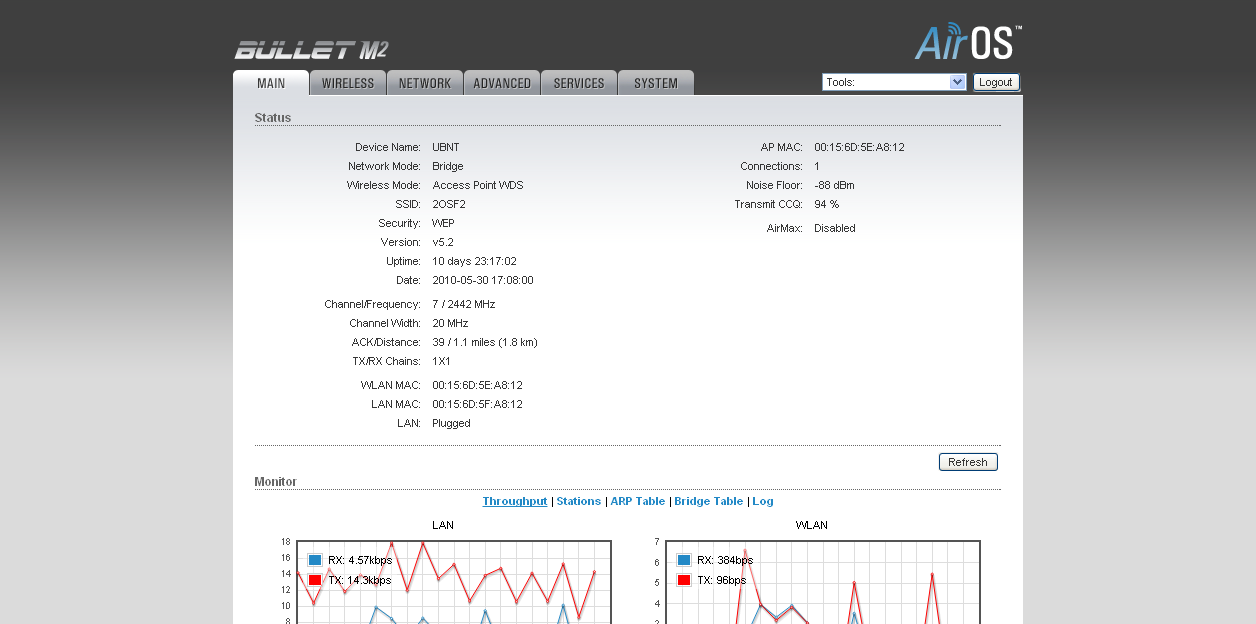Open the System tab
The height and width of the screenshot is (624, 1256).
[x=656, y=83]
